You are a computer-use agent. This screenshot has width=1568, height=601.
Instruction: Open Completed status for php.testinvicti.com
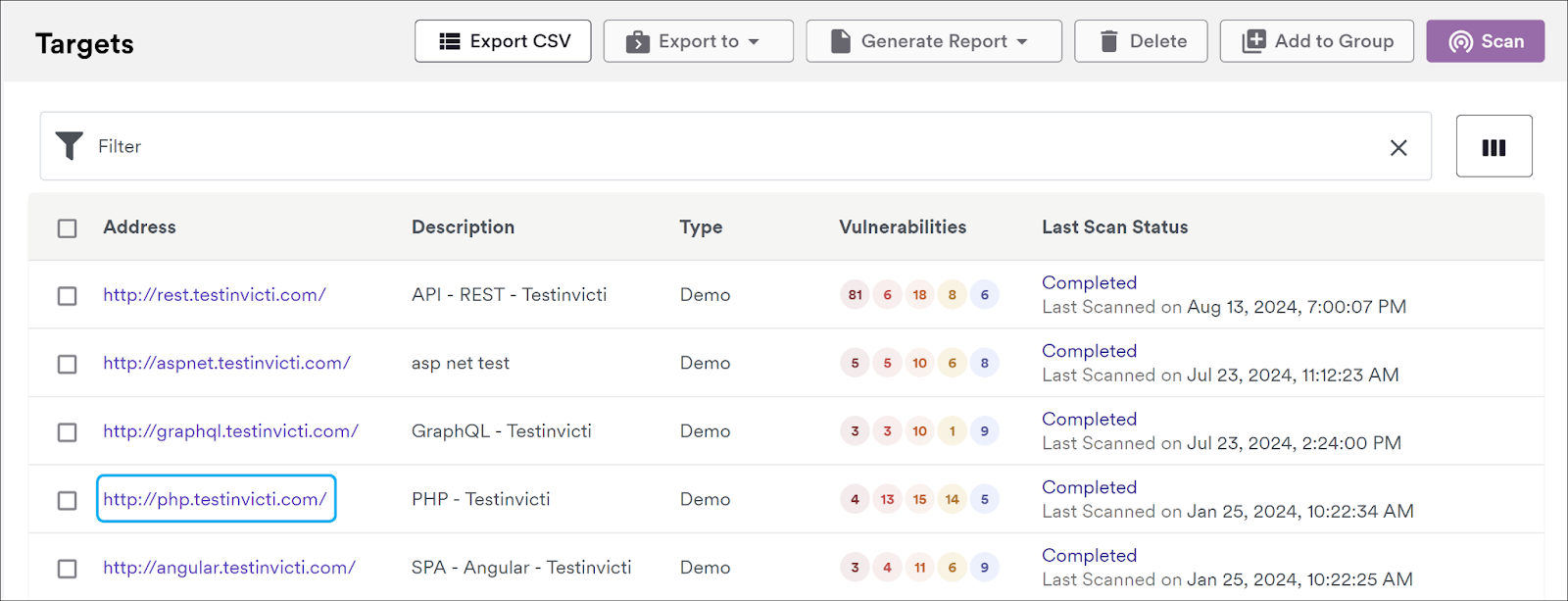(1089, 487)
